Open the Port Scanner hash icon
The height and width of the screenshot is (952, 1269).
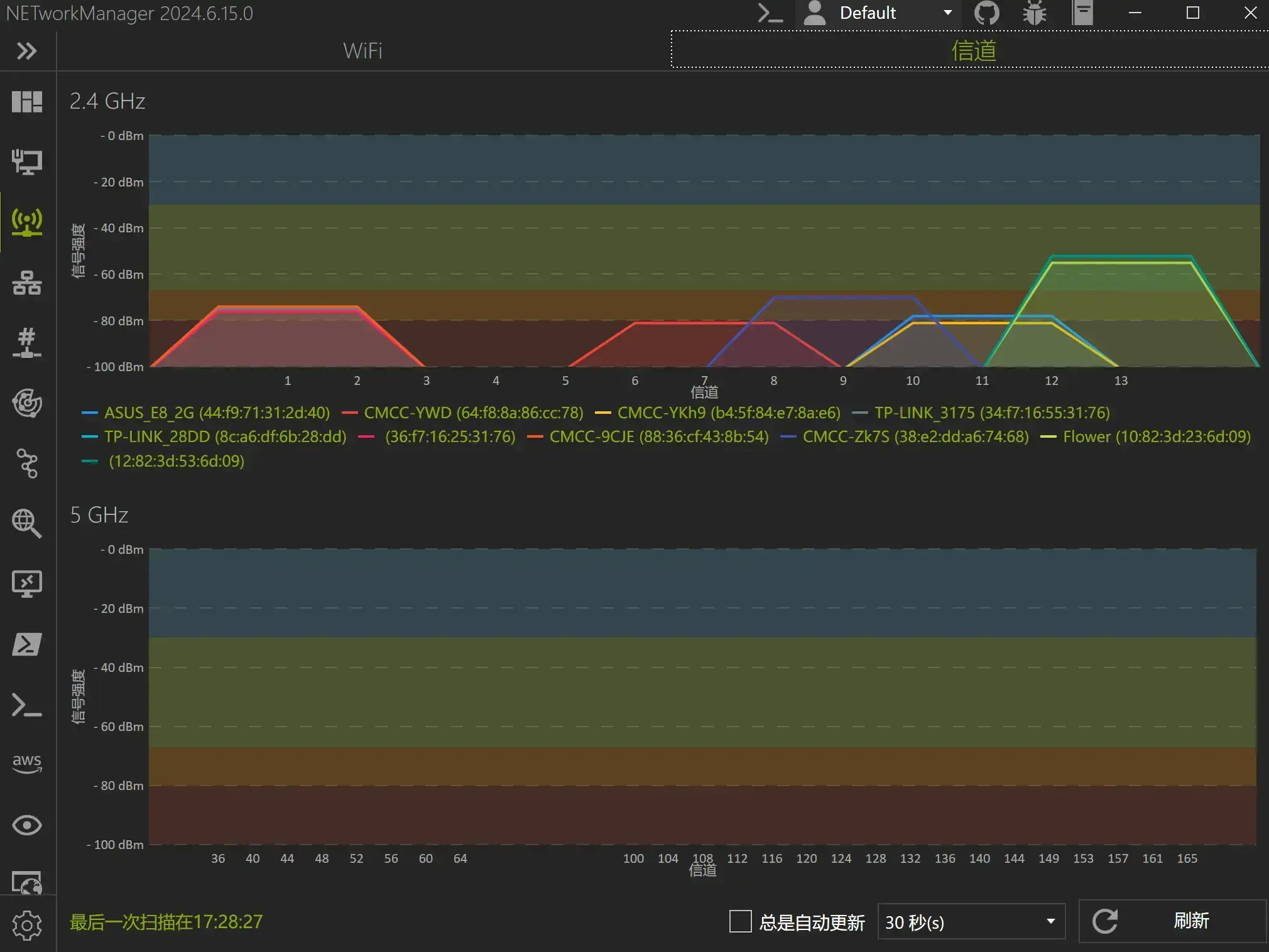(26, 343)
